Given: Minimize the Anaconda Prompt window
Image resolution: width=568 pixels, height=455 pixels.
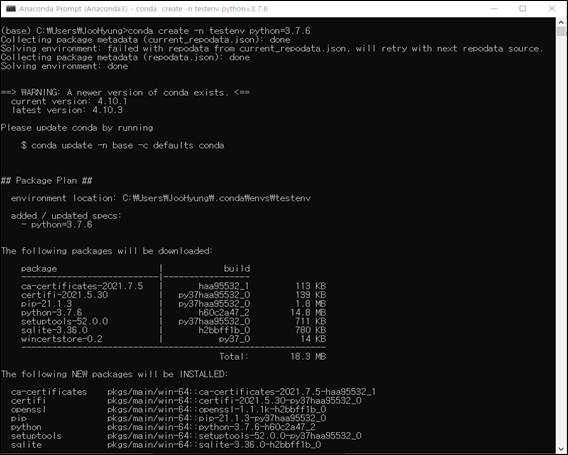Looking at the screenshot, I should click(494, 8).
